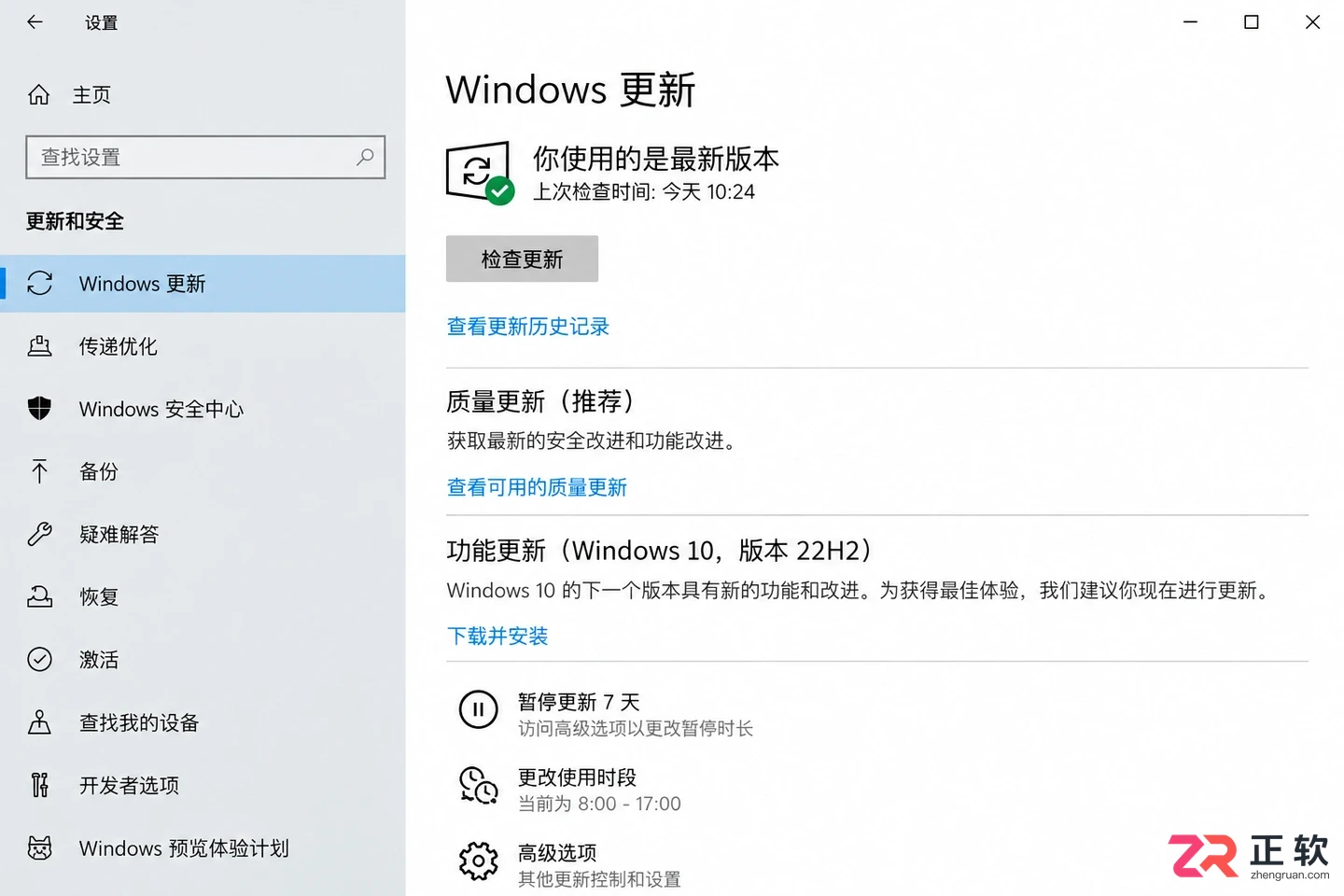This screenshot has height=896, width=1344.
Task: Navigate to 恢复 page
Action: pos(203,596)
